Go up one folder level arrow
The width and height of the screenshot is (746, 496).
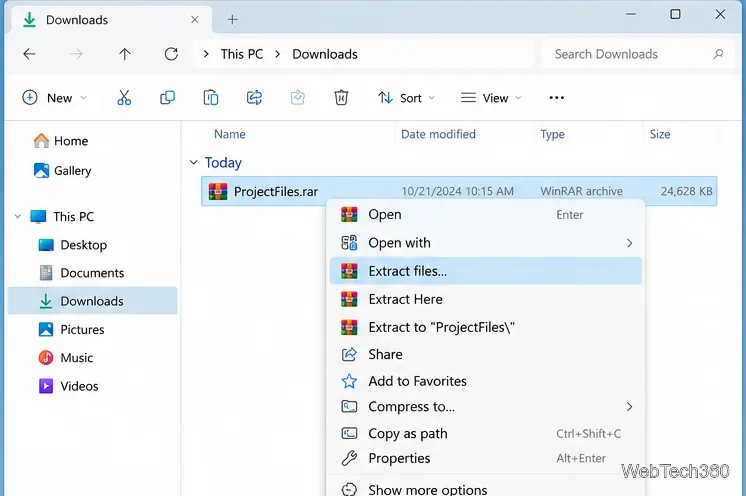click(125, 54)
